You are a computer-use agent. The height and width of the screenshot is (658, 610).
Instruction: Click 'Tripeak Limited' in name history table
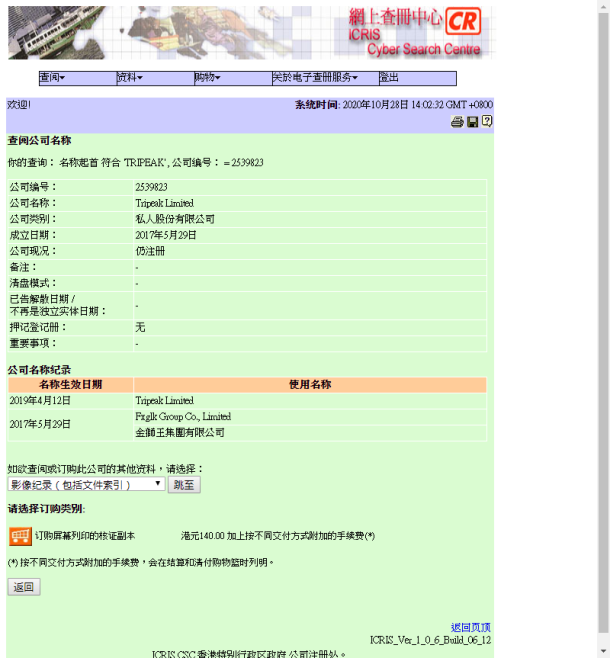point(164,401)
